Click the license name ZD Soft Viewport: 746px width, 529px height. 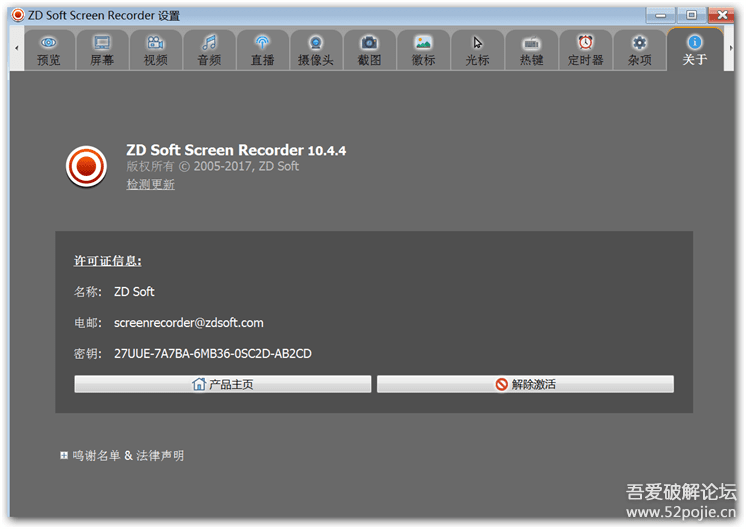[134, 292]
